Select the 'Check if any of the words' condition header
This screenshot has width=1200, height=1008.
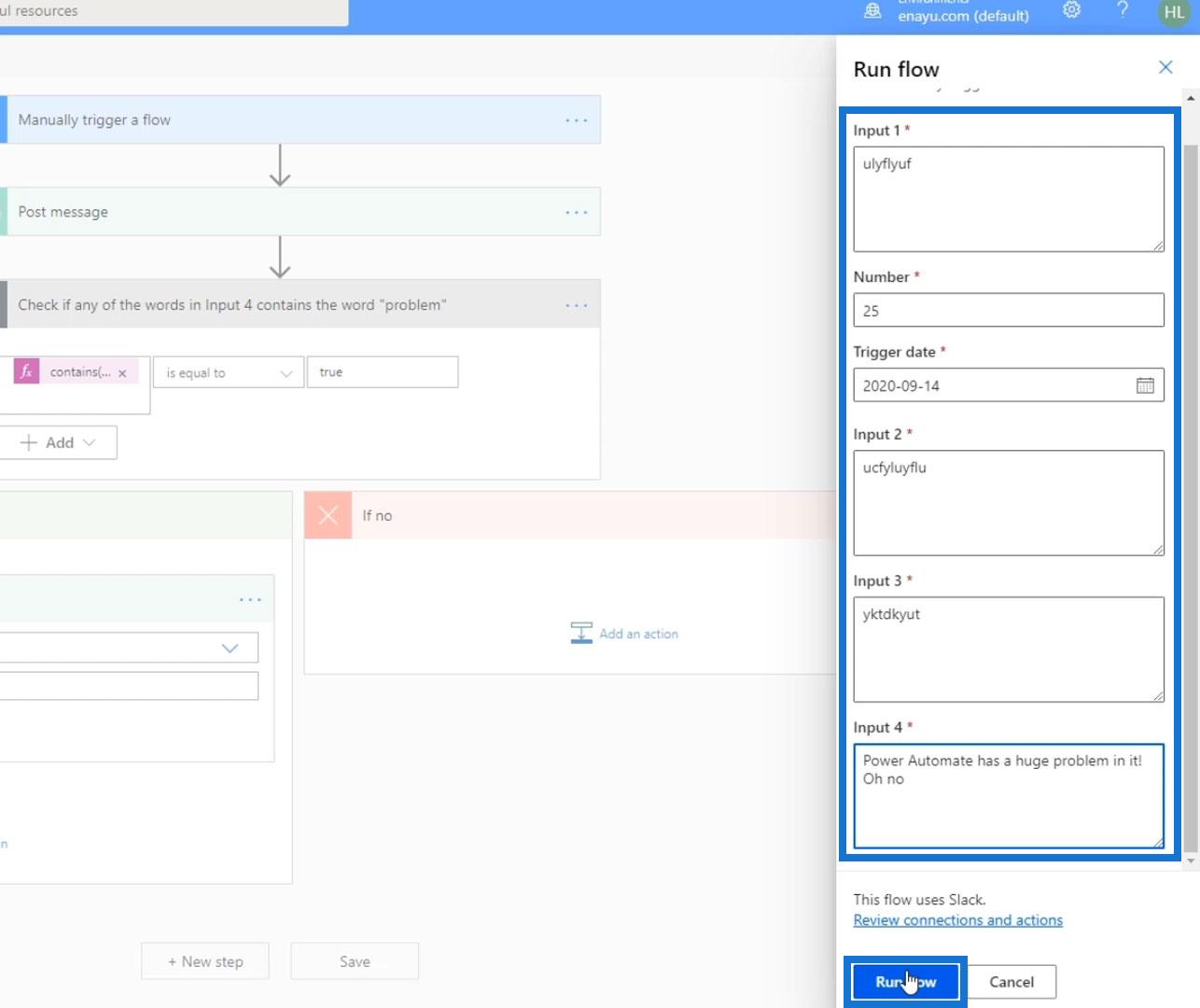point(300,304)
